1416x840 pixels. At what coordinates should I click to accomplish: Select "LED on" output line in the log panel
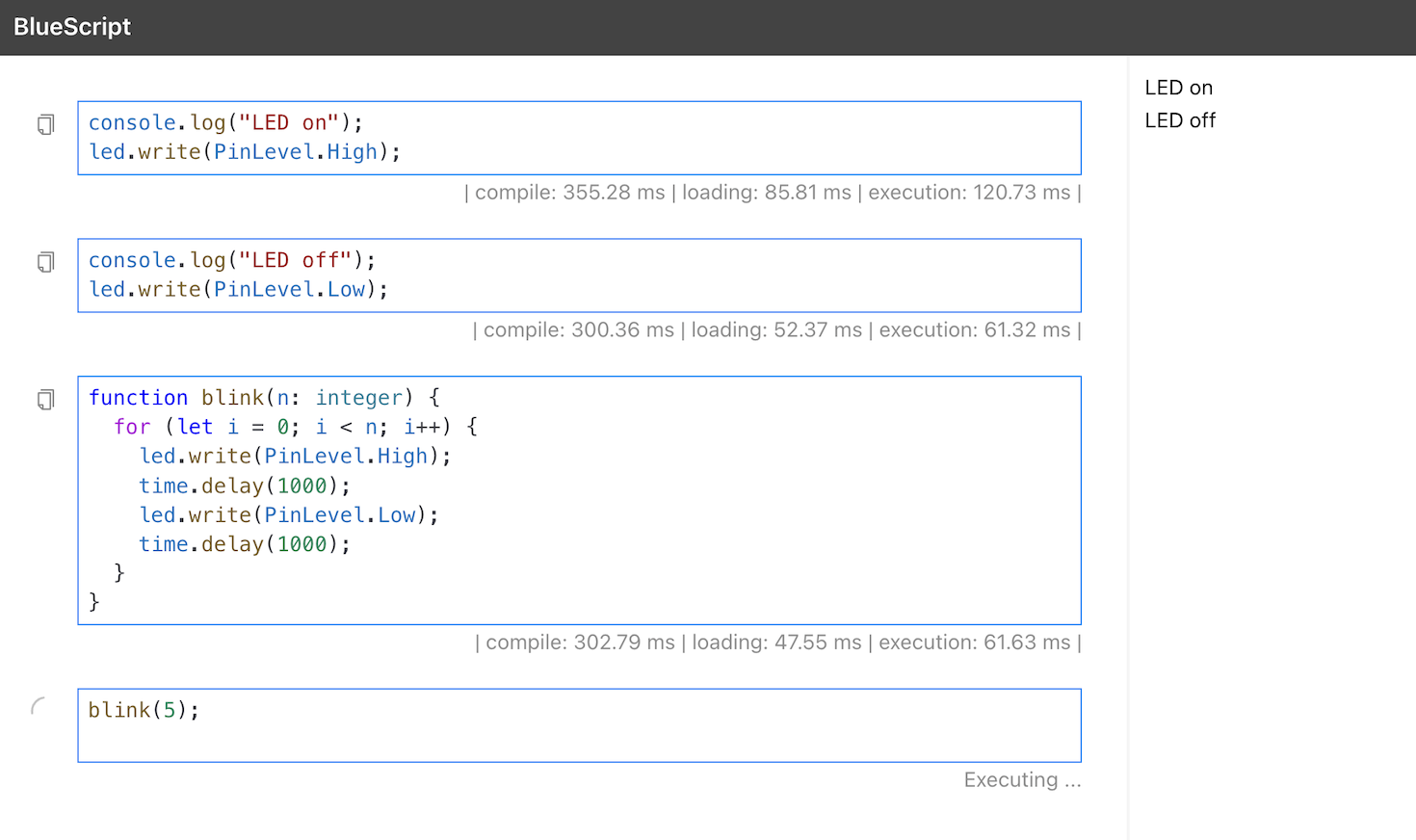tap(1178, 88)
